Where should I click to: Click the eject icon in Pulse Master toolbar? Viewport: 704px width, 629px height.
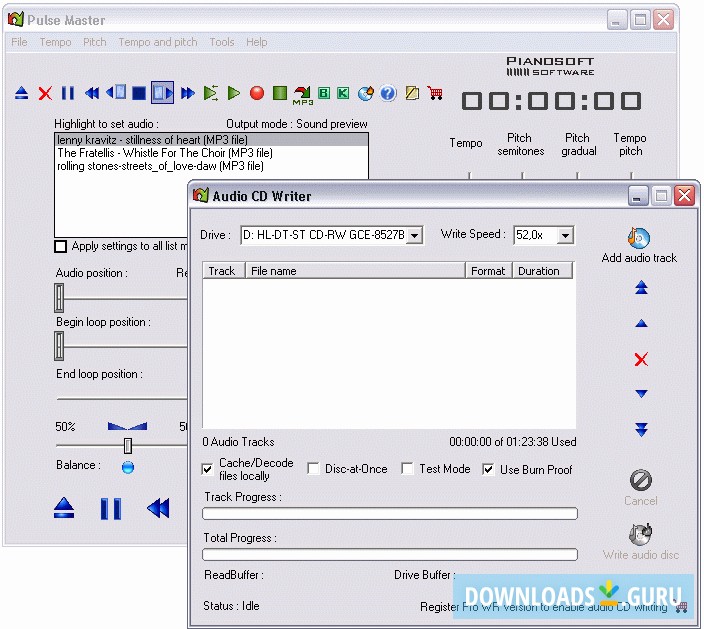tap(22, 93)
